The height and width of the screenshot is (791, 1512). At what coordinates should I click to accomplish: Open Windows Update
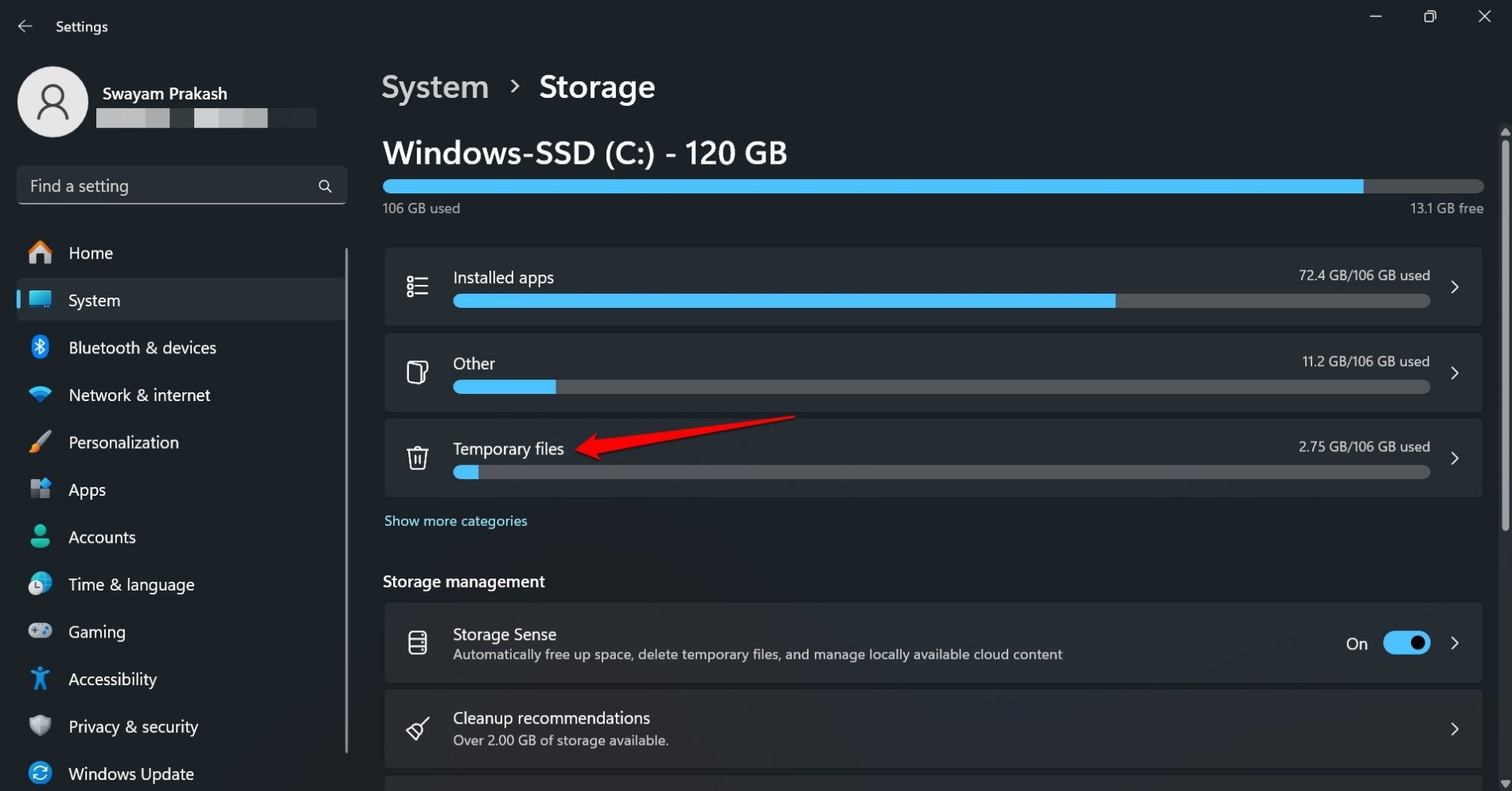click(131, 773)
